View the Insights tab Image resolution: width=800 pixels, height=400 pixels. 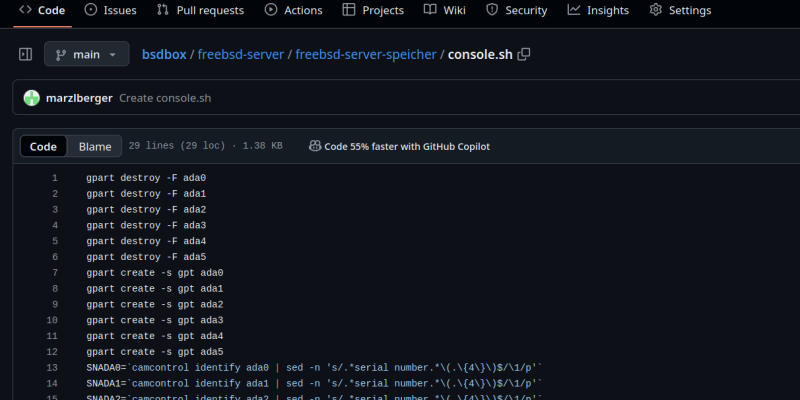(597, 10)
